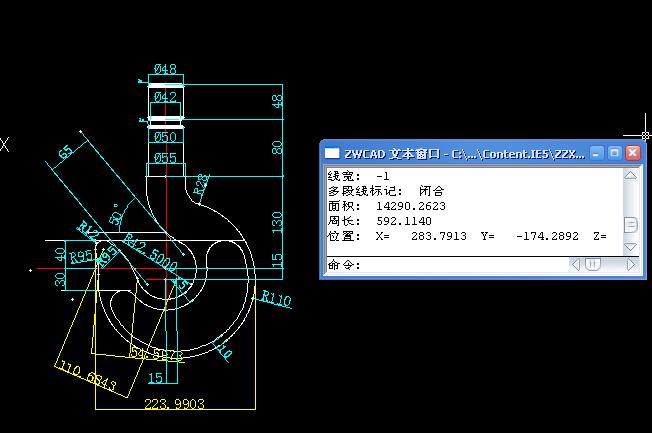652x433 pixels.
Task: Minimize the ZWCAD text window
Action: [596, 153]
